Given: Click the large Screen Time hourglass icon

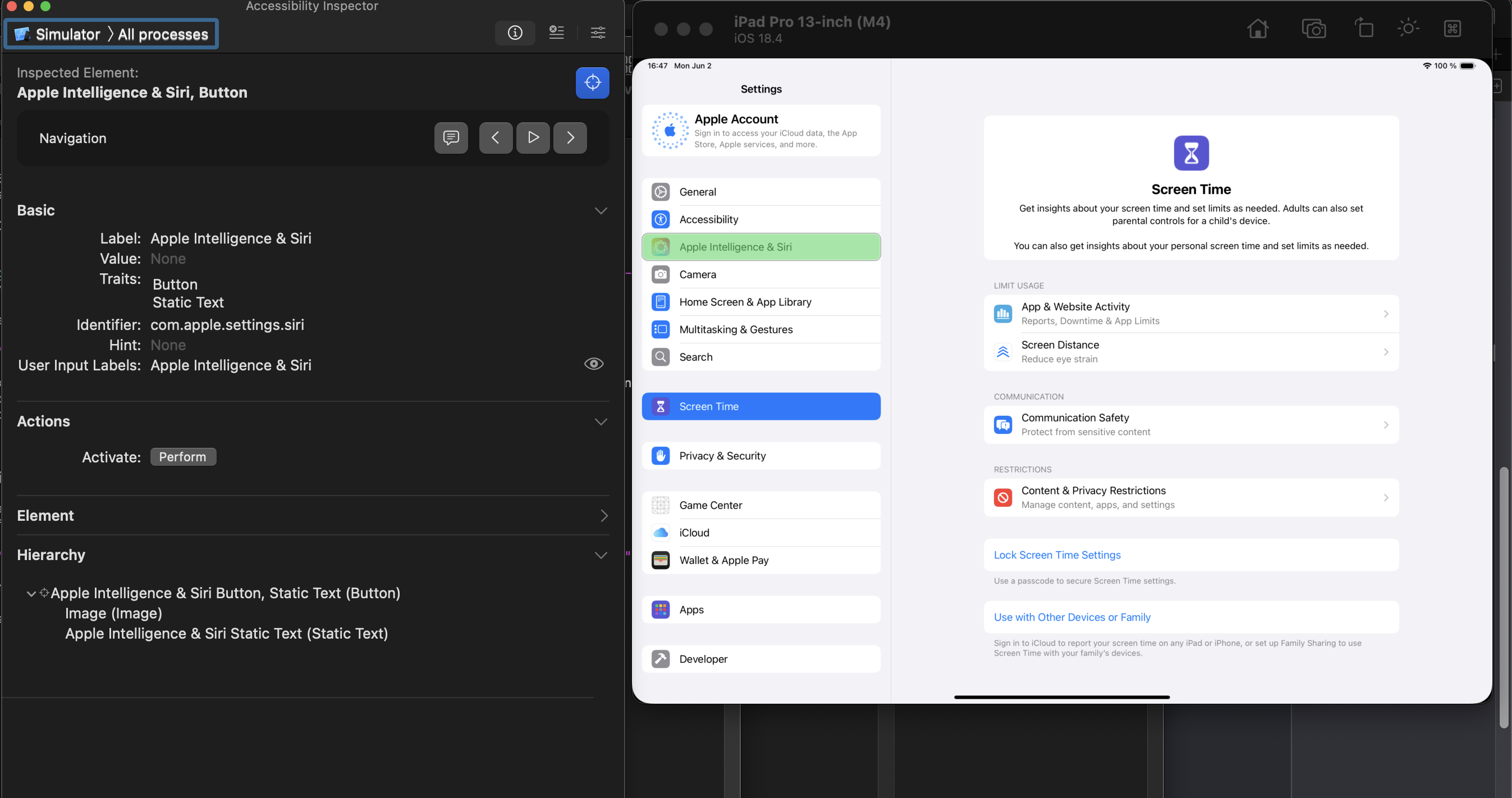Looking at the screenshot, I should [1191, 153].
